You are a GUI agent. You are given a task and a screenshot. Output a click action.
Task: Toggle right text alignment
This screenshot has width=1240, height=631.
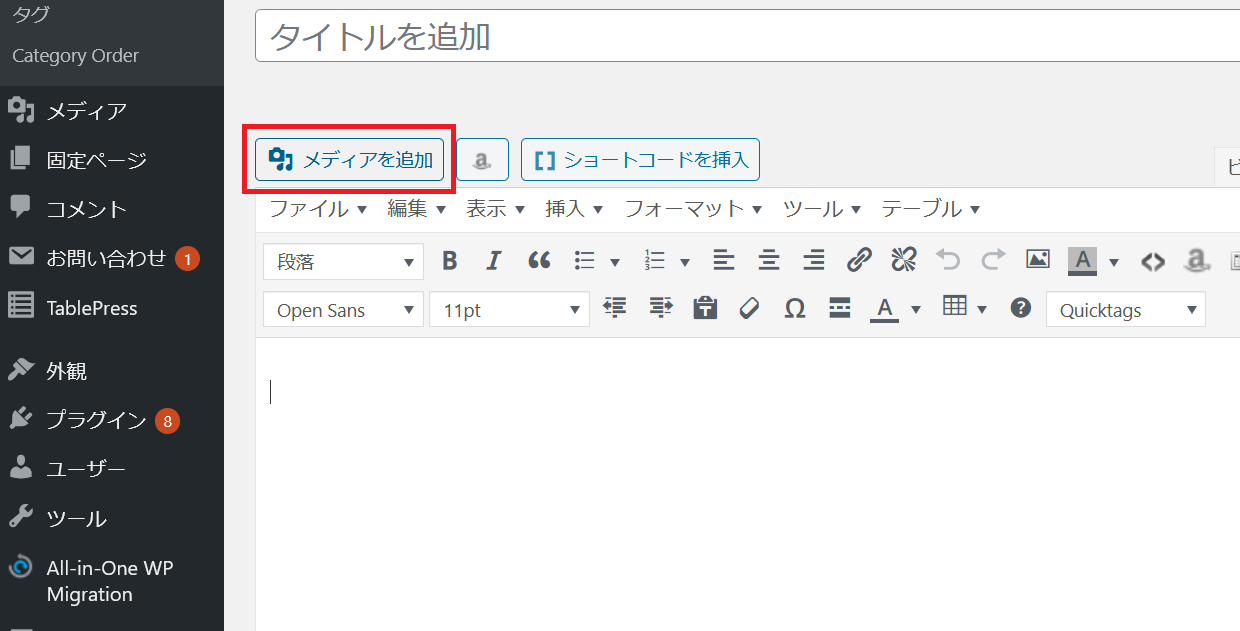pyautogui.click(x=814, y=261)
